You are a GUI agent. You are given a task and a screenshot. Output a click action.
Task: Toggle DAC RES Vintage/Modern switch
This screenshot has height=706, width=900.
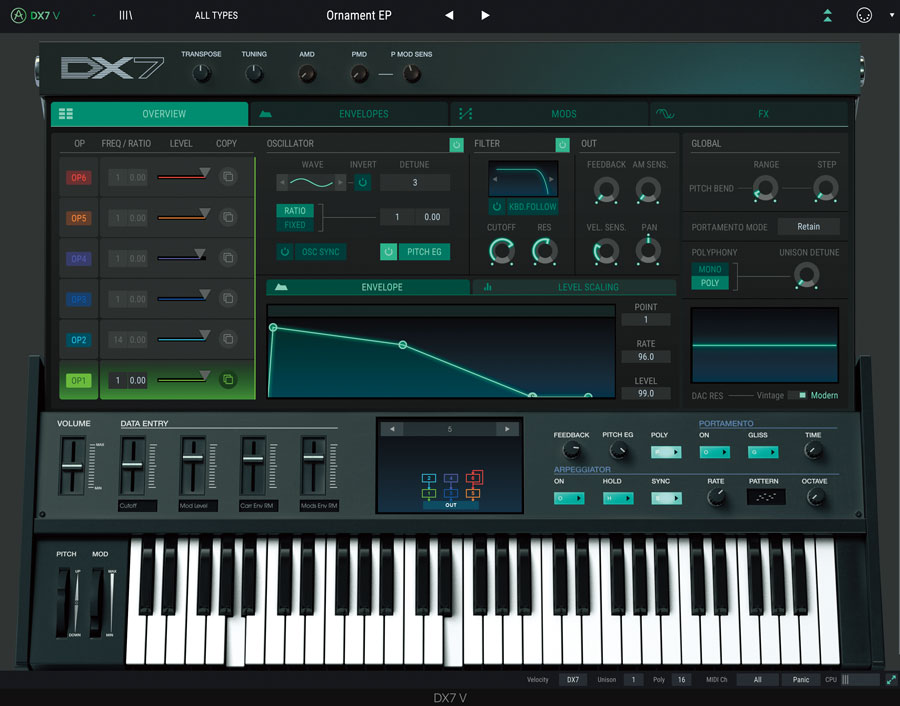tap(798, 395)
